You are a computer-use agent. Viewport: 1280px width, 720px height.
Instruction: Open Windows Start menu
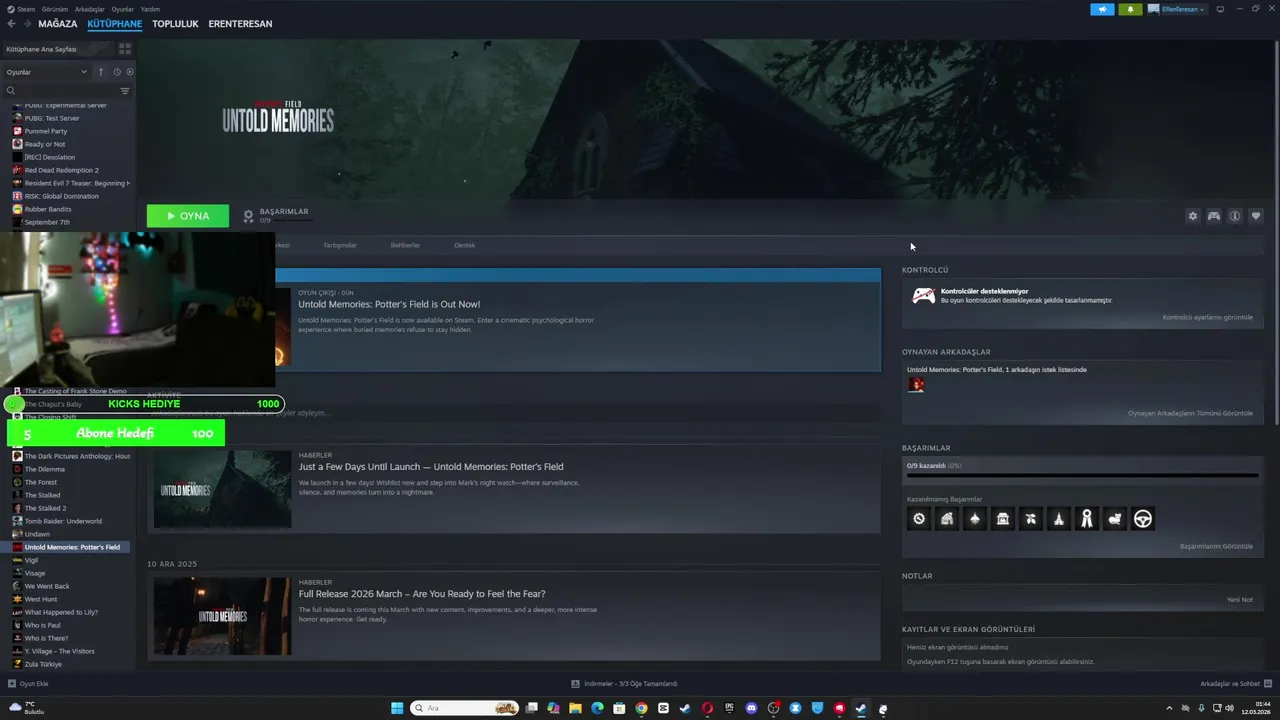pos(397,708)
